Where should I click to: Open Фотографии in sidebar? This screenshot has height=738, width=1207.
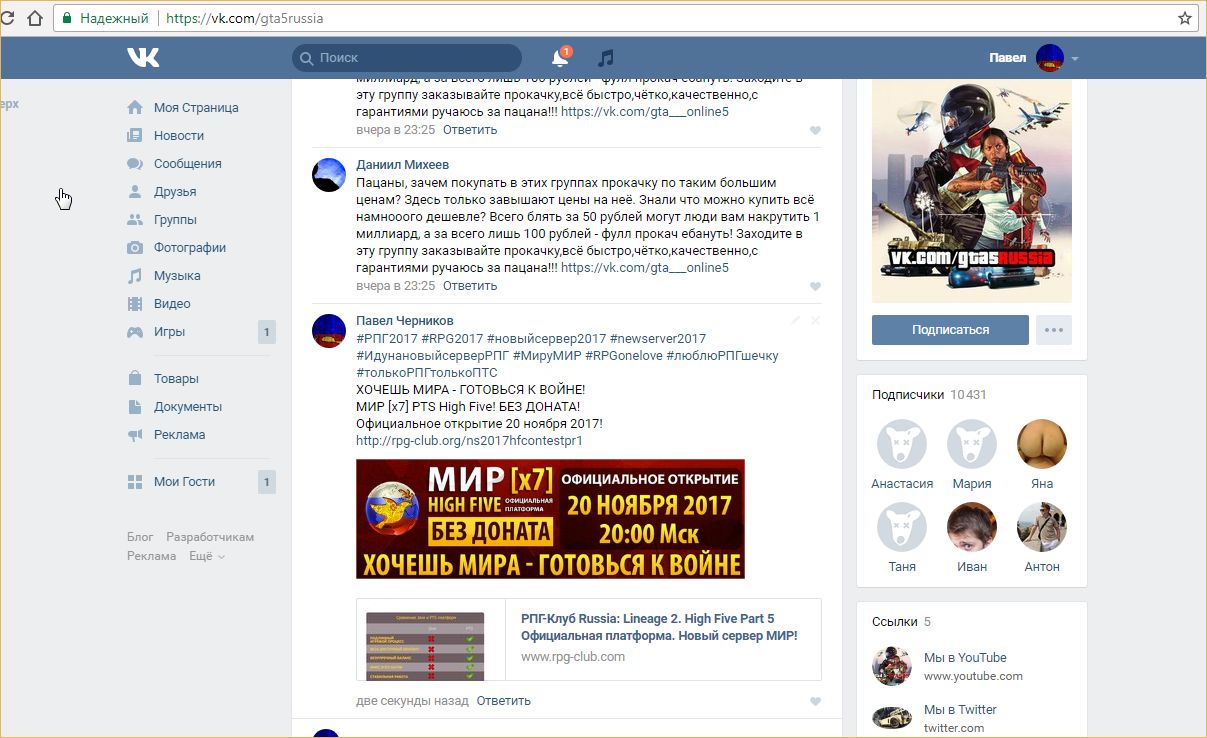coord(190,248)
